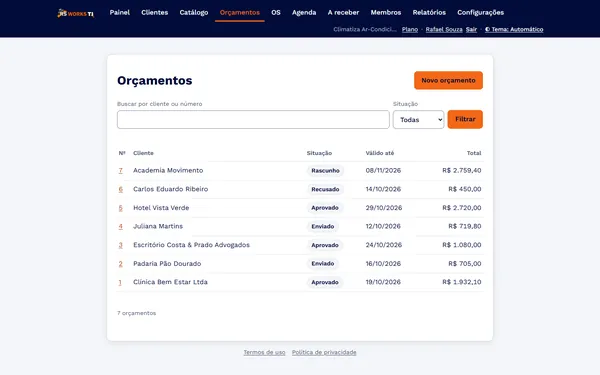
Task: Click the 7 orçamentos count text
Action: pos(137,313)
